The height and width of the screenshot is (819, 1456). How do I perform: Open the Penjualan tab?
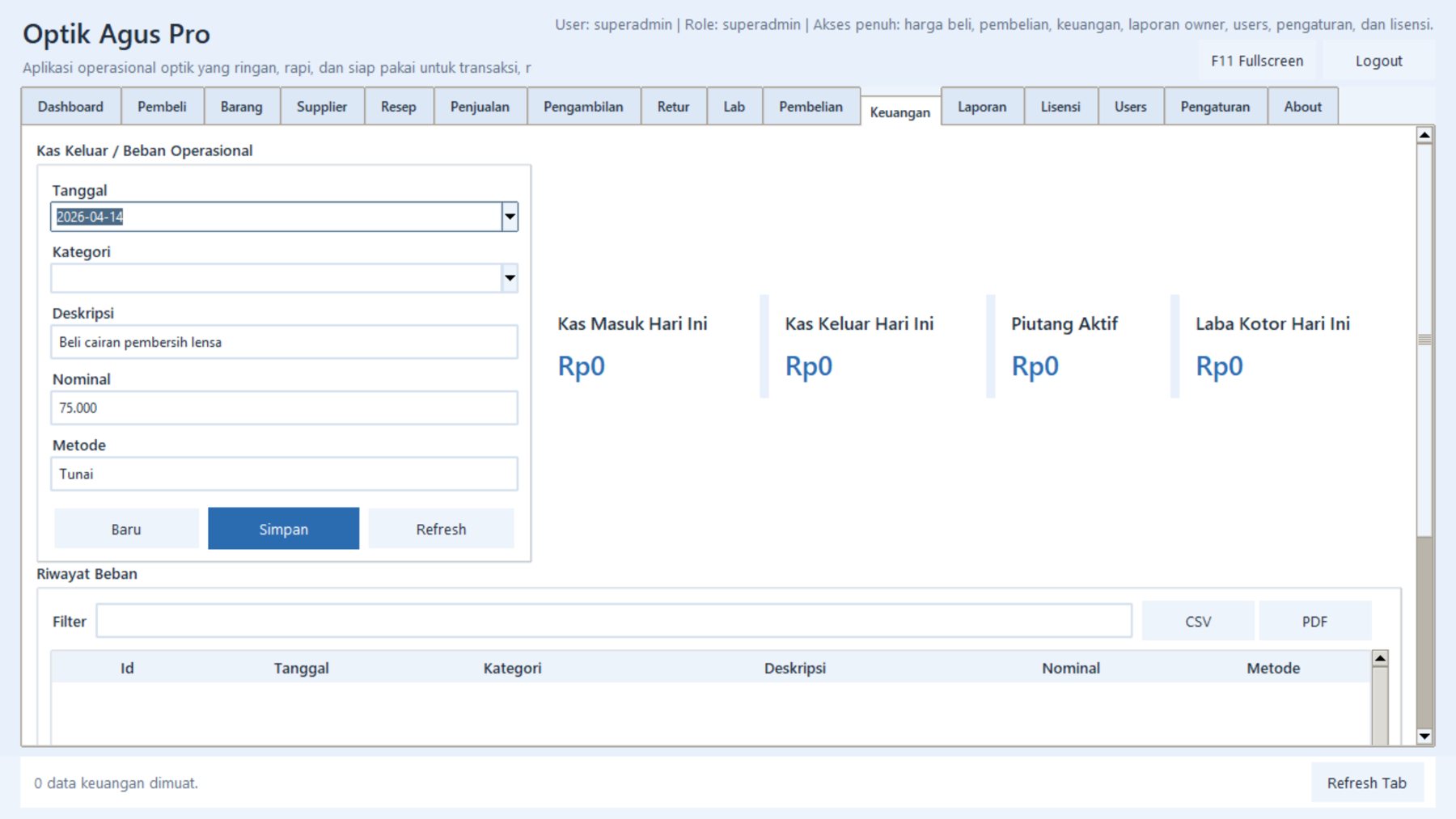coord(480,107)
